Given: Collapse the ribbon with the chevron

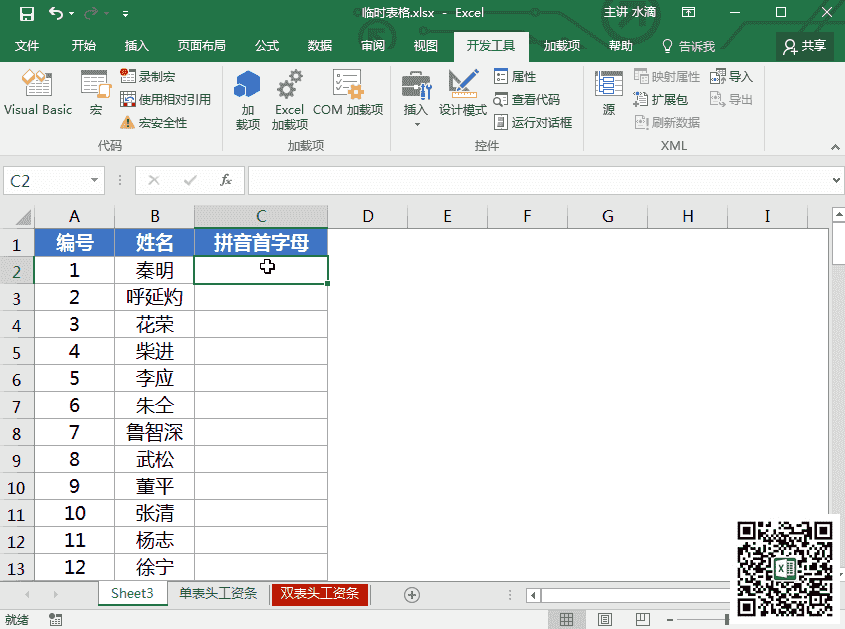Looking at the screenshot, I should [835, 147].
